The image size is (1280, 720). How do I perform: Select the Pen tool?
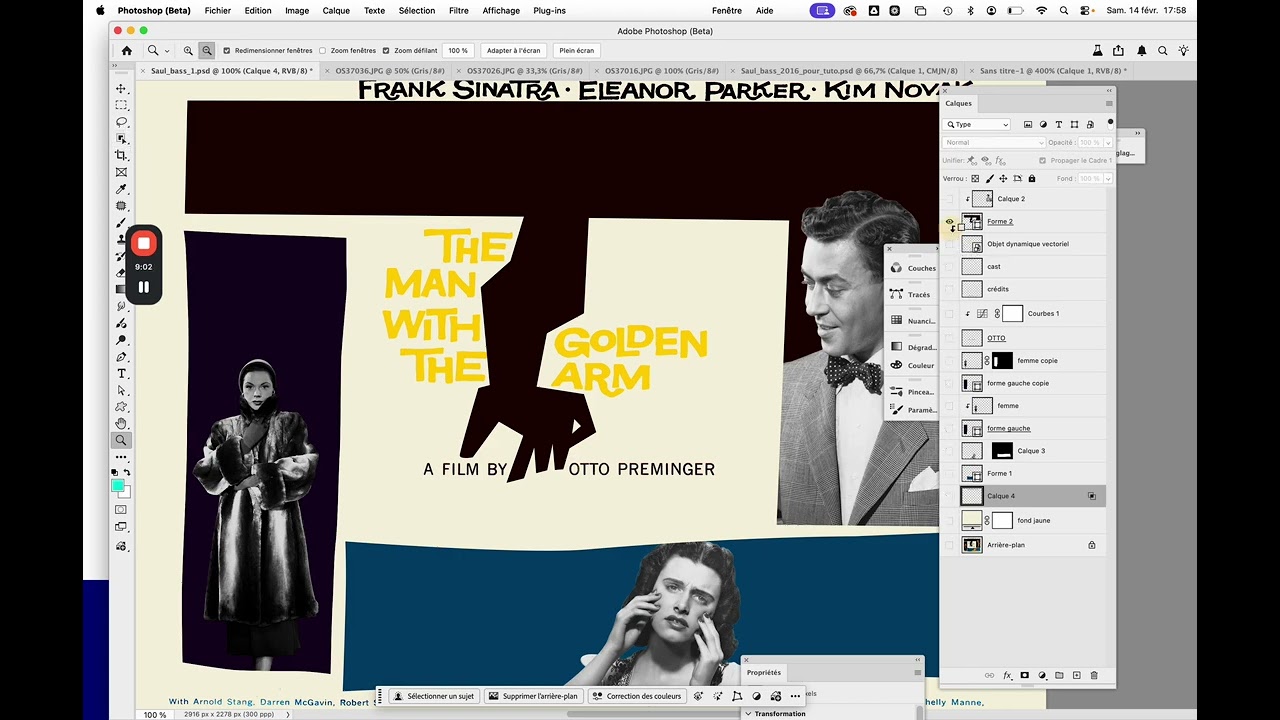pos(121,356)
